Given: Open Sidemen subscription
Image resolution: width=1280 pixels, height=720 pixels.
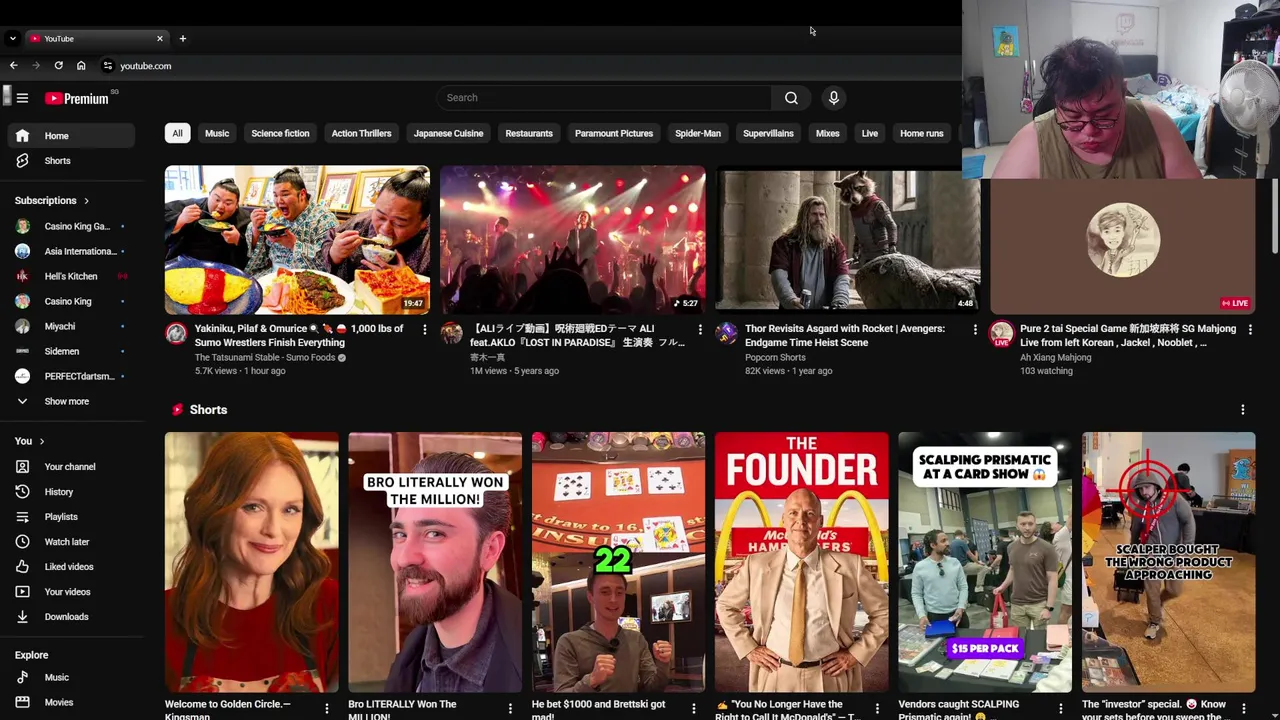Looking at the screenshot, I should (x=70, y=352).
